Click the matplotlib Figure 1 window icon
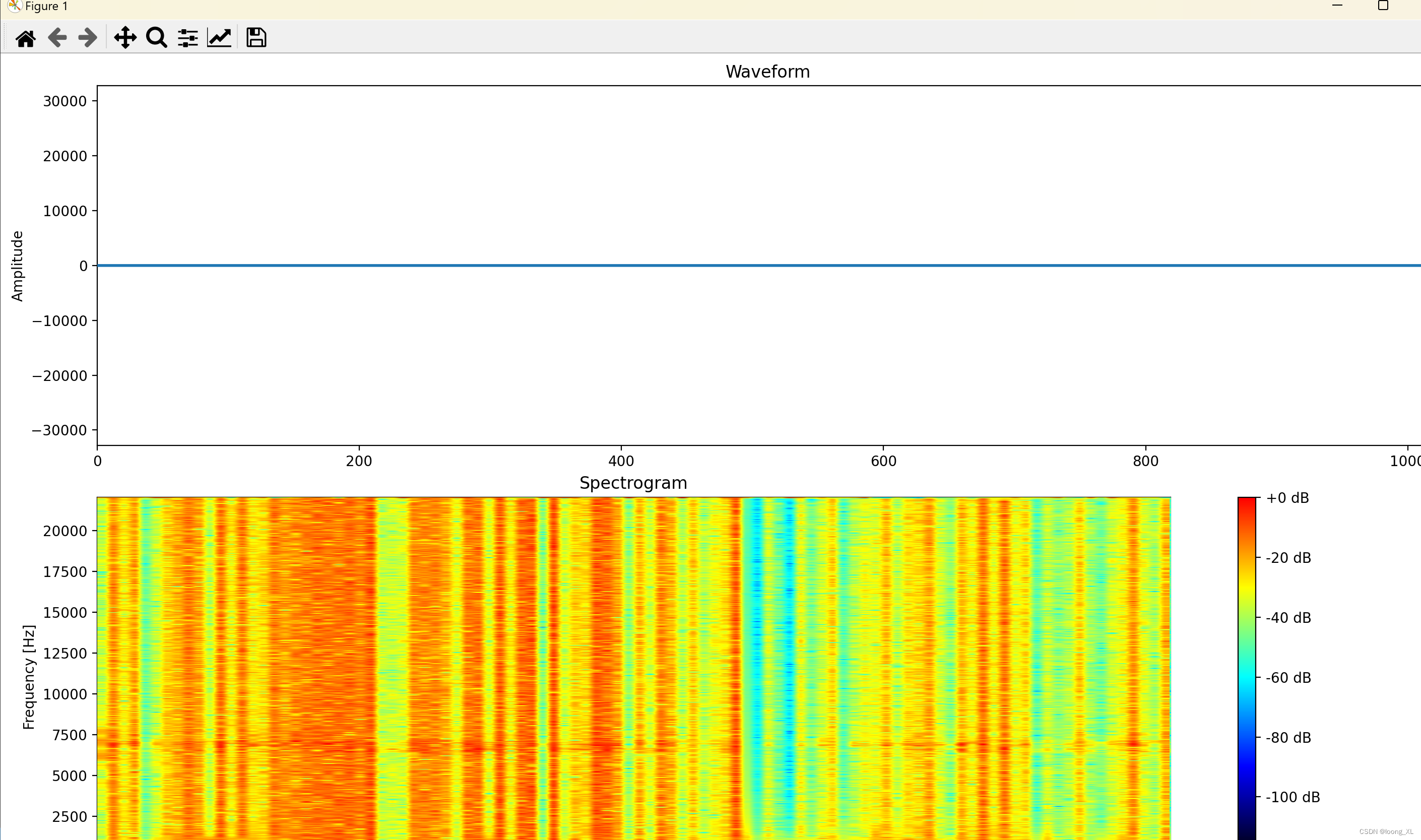Screen dimensions: 1421x840 pyautogui.click(x=14, y=6)
